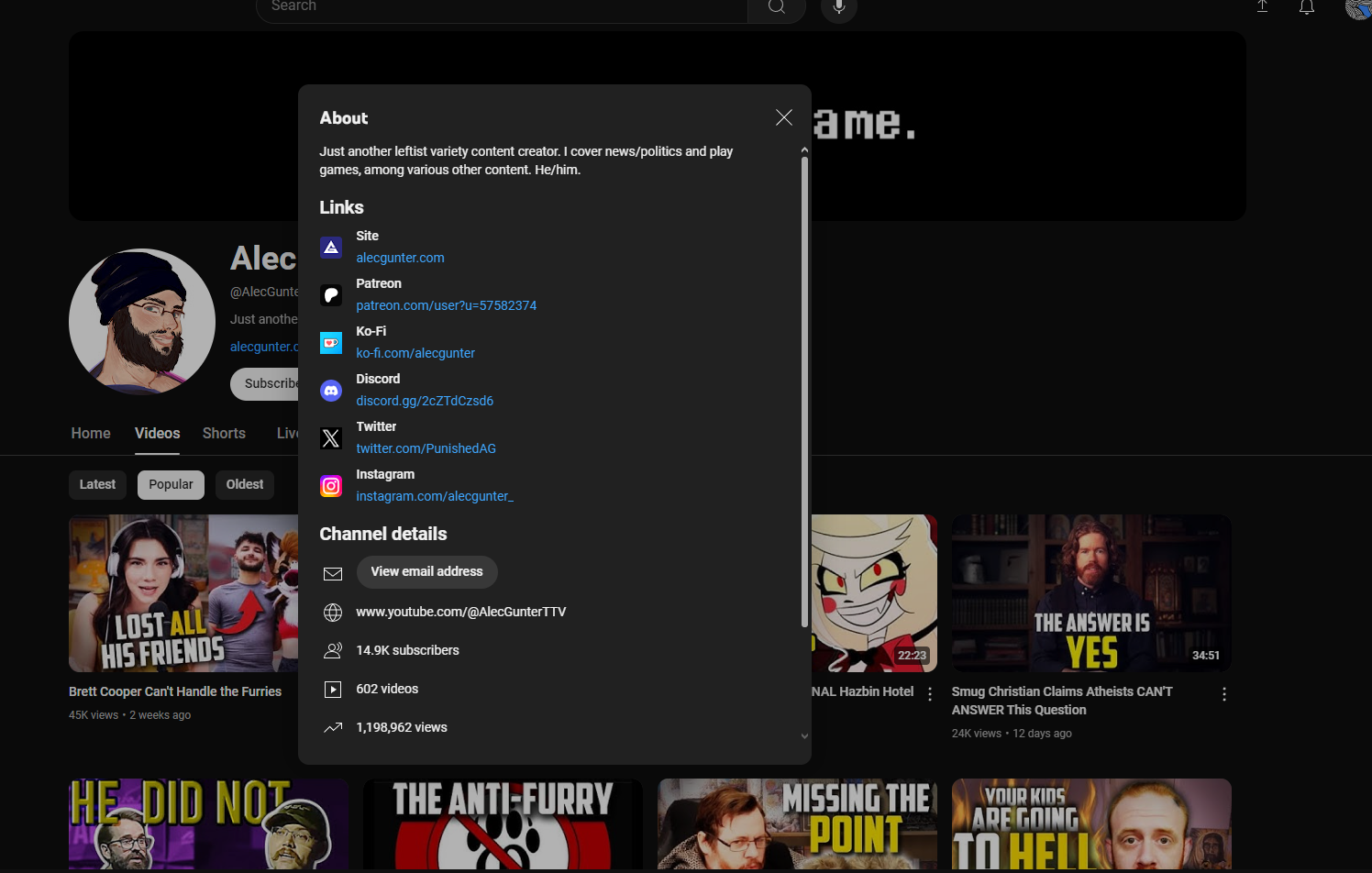
Task: Open THE ANSWER IS YES video thumbnail
Action: pos(1091,593)
